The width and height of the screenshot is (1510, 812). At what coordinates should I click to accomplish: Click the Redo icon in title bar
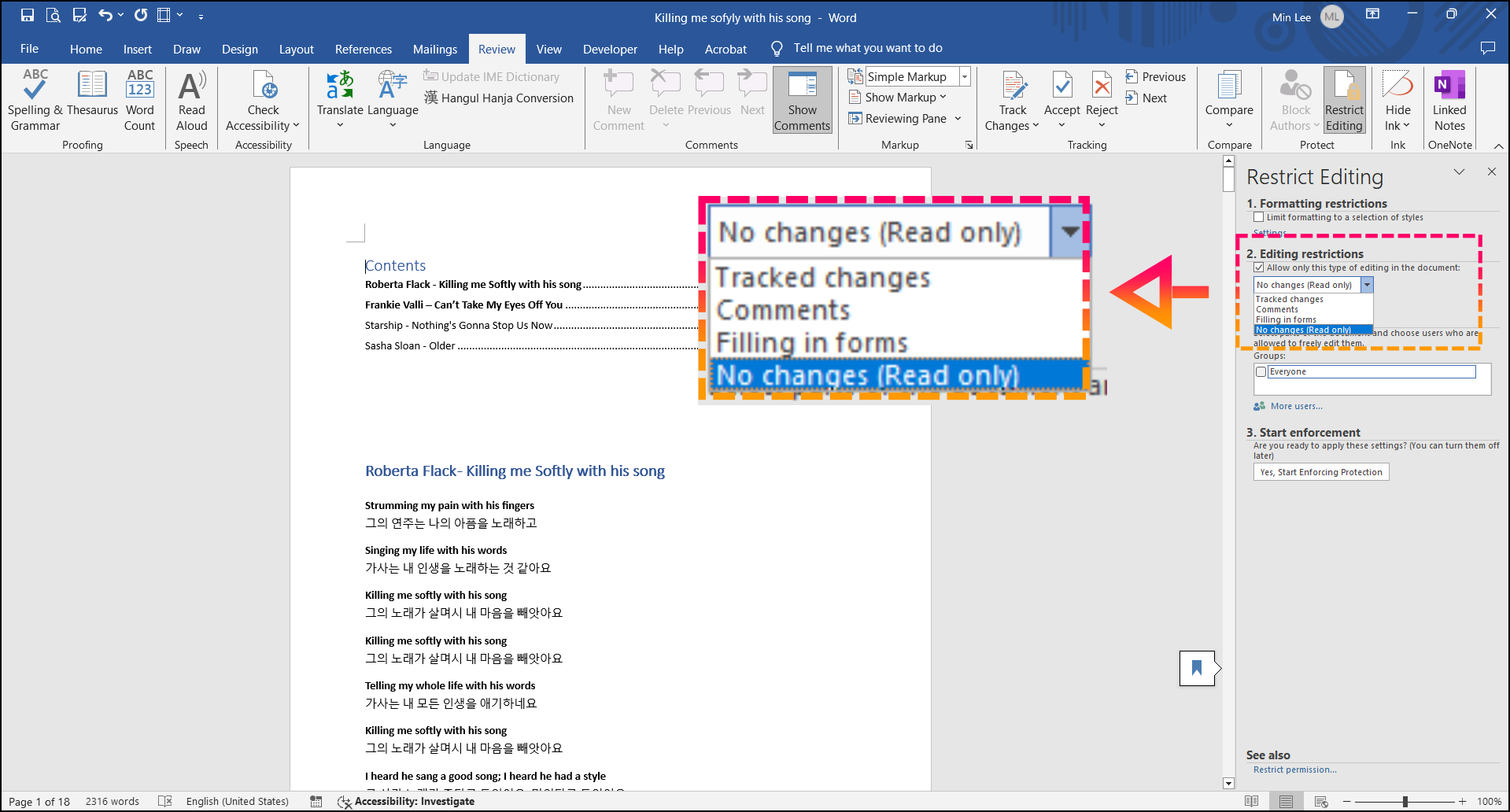[x=141, y=15]
